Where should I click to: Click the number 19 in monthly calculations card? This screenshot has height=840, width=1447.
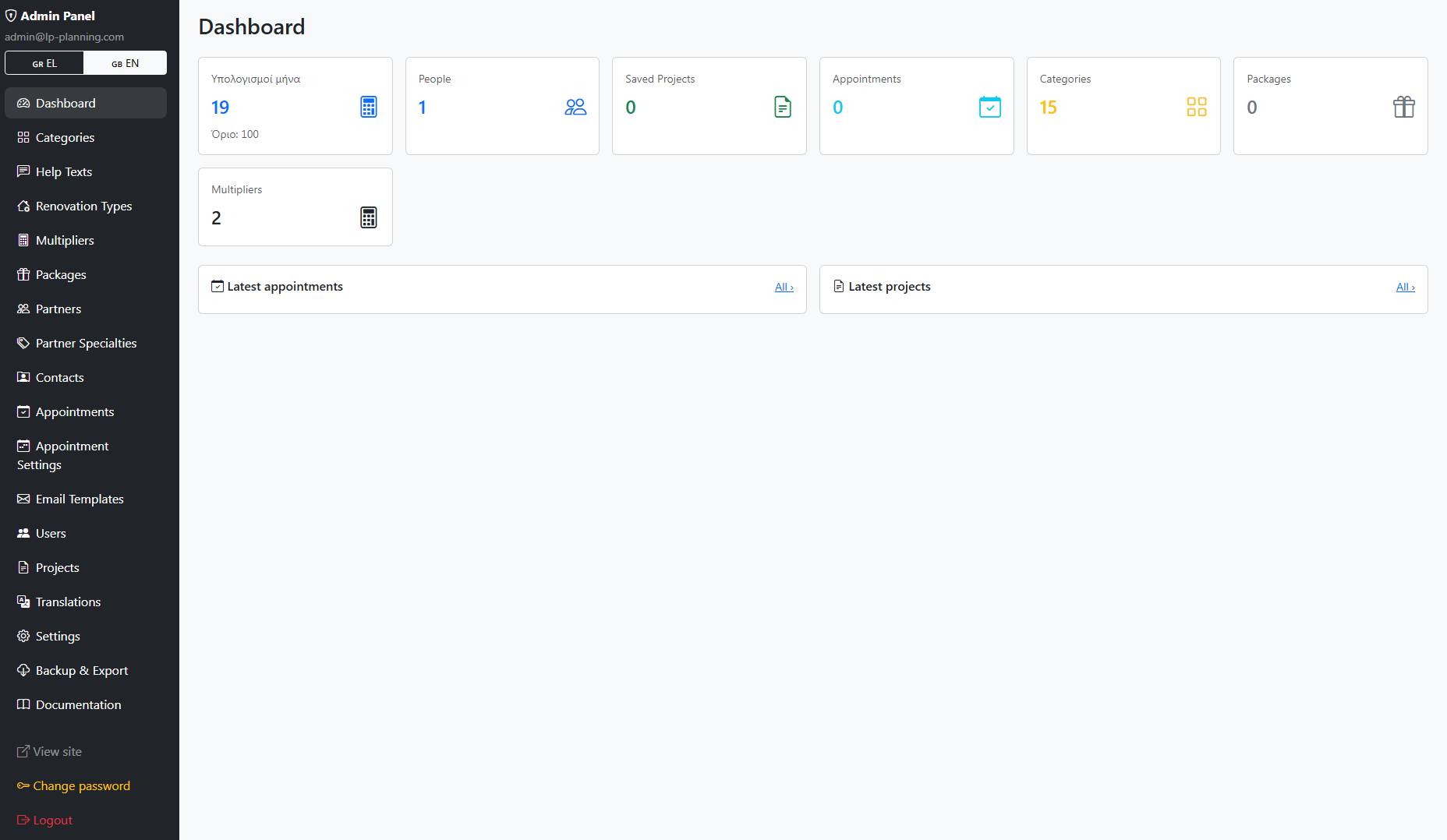point(221,108)
